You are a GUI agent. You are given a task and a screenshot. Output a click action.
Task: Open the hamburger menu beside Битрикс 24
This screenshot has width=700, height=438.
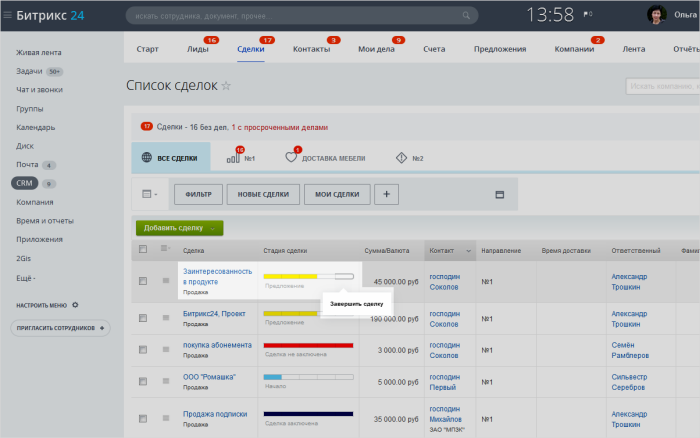pyautogui.click(x=7, y=15)
